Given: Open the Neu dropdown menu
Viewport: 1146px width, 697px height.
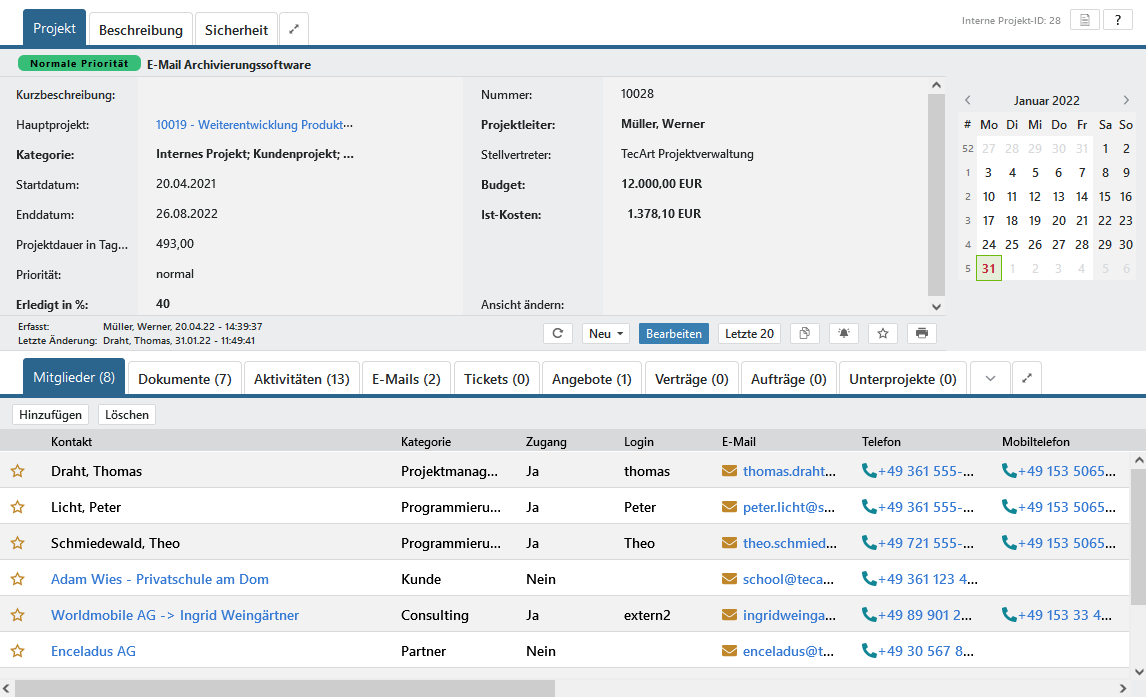Looking at the screenshot, I should click(x=606, y=334).
